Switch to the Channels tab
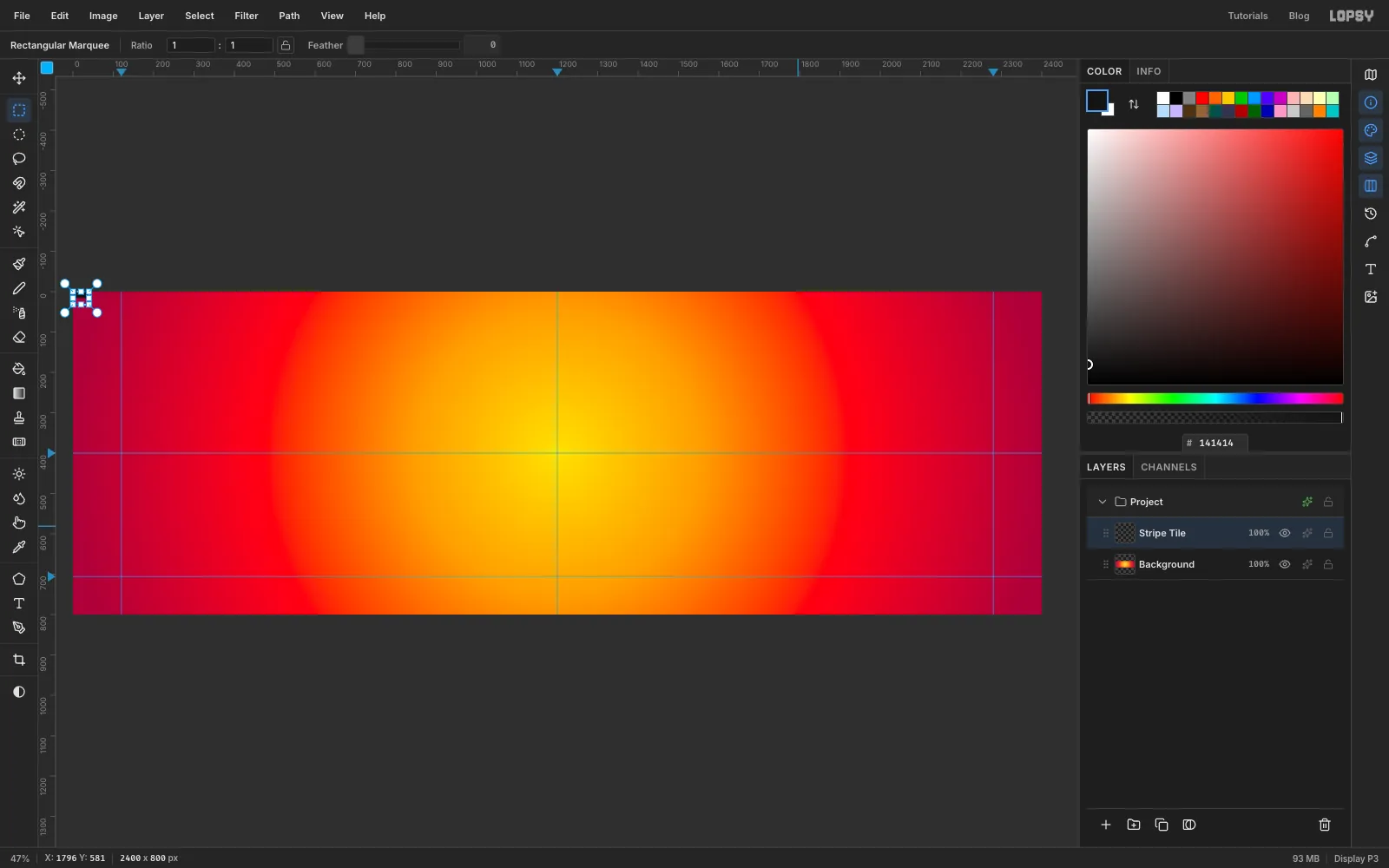This screenshot has height=868, width=1389. point(1168,467)
